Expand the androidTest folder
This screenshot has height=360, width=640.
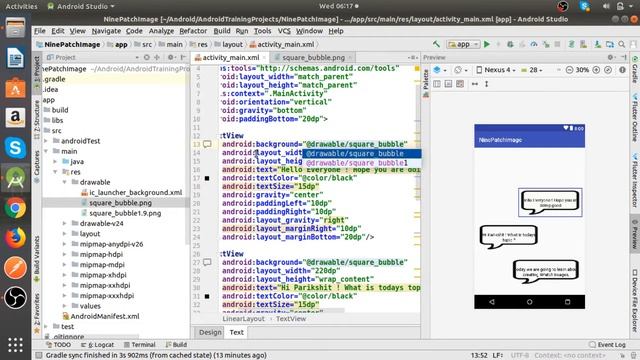coord(46,141)
